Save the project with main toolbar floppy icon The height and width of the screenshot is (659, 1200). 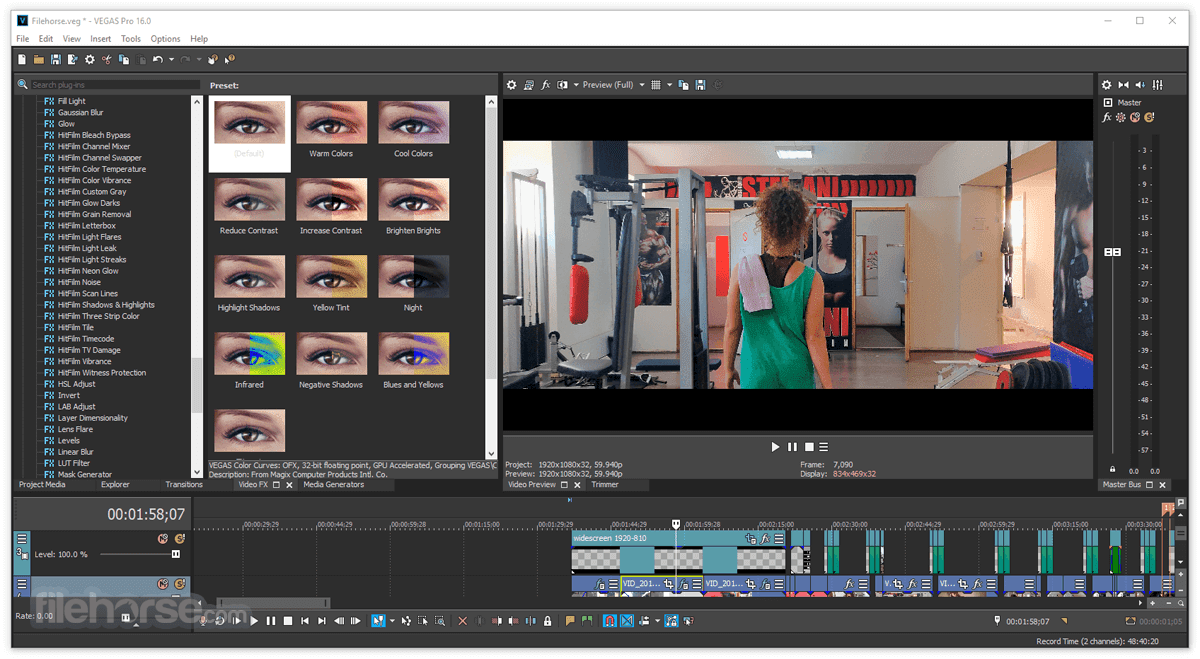[x=56, y=60]
